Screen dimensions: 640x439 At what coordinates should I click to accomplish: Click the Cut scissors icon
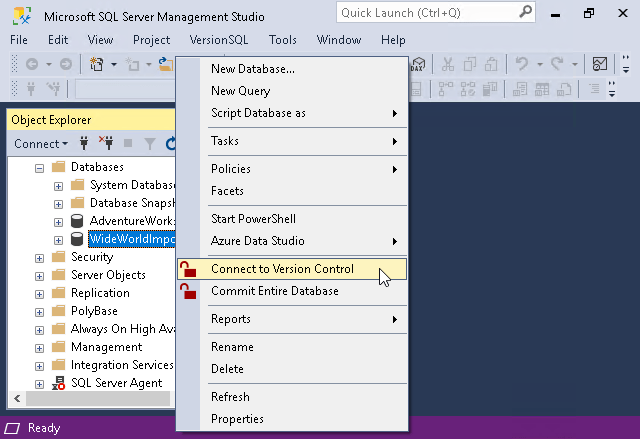[448, 64]
